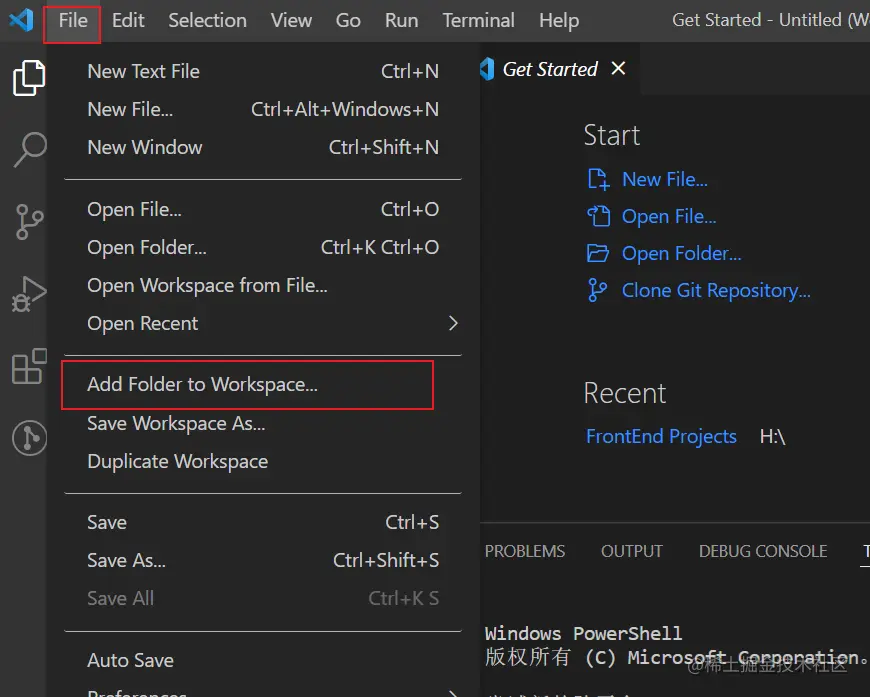Switch to the OUTPUT panel tab

click(631, 551)
